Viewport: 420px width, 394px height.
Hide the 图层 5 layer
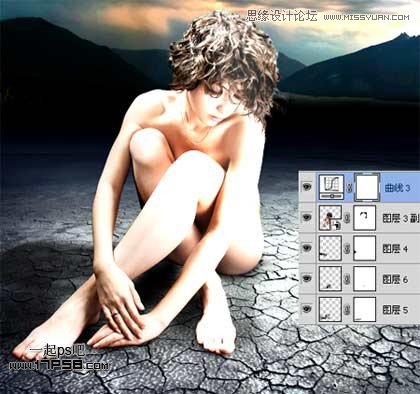tap(307, 309)
